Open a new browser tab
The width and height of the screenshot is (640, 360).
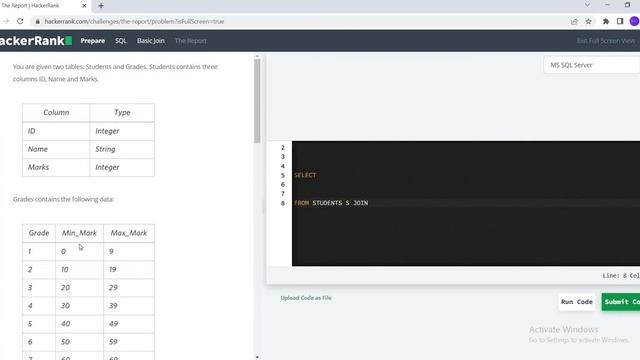pyautogui.click(x=101, y=6)
